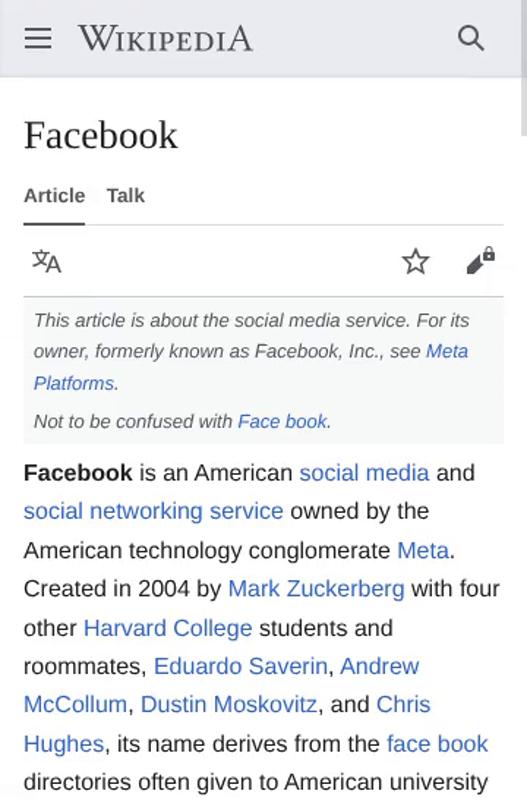Open the Dustin Moskovitz link

click(229, 705)
